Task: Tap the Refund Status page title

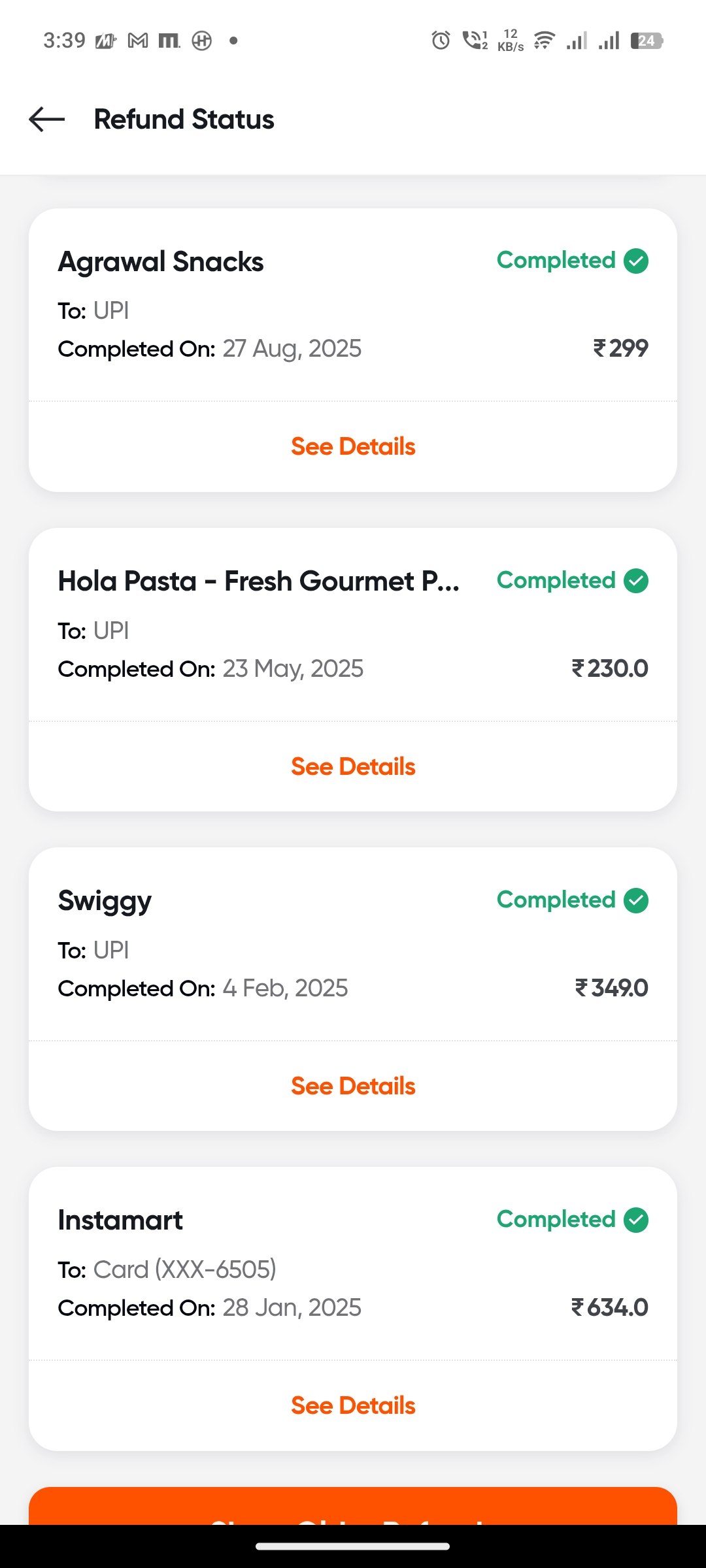Action: [x=184, y=120]
